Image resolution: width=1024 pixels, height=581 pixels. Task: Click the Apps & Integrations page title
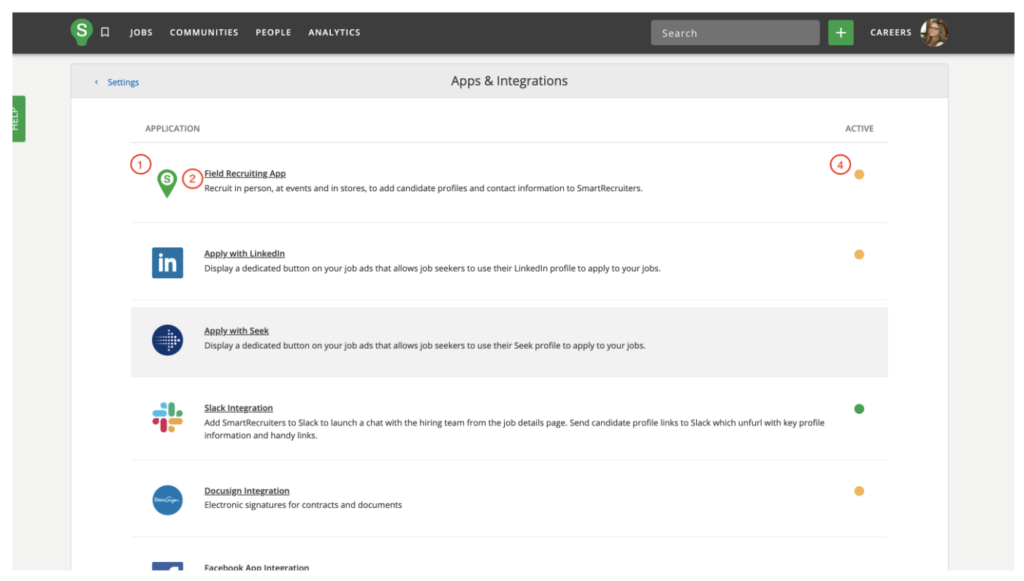coord(509,81)
